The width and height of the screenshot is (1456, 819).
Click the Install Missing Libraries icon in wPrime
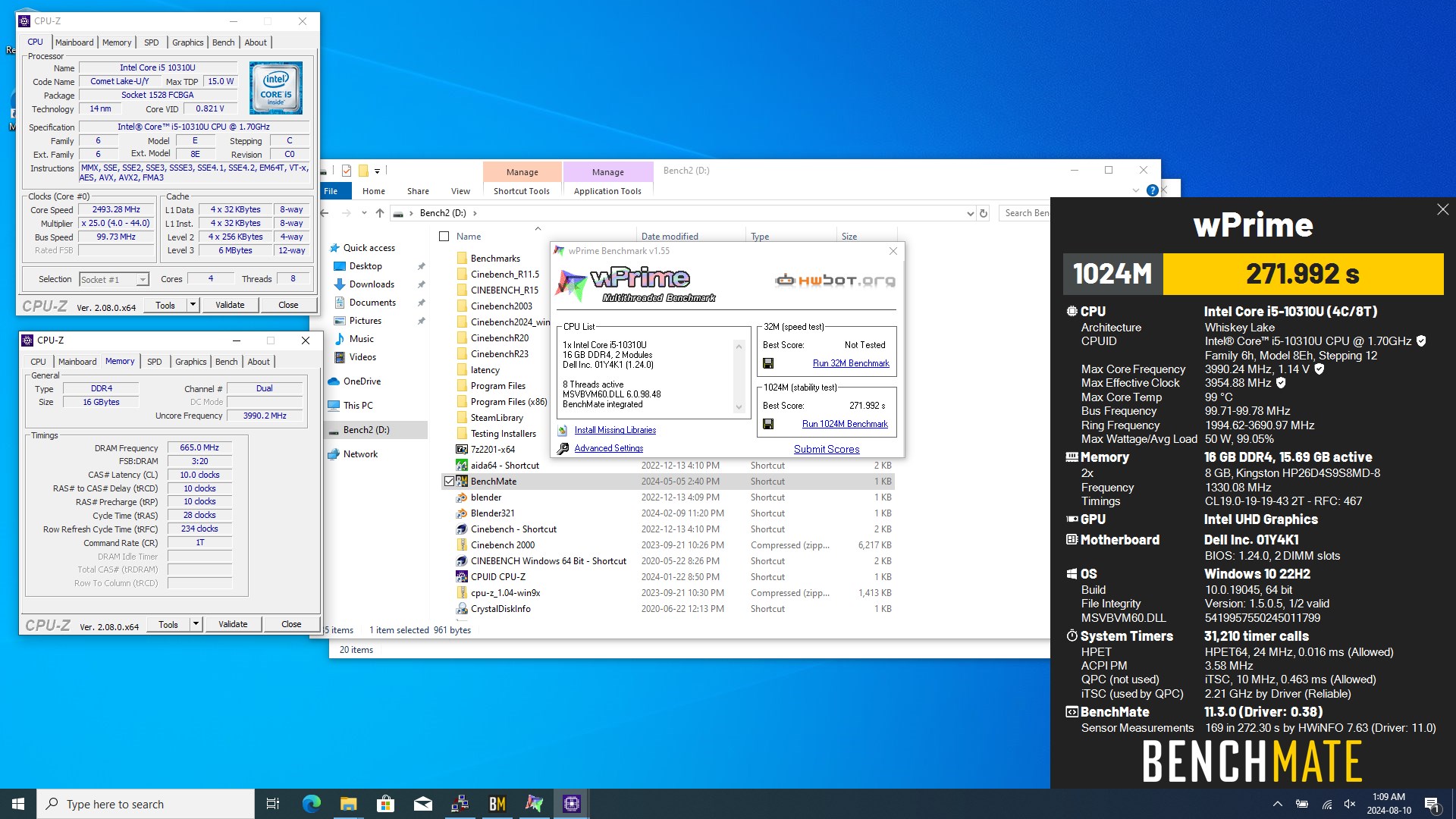pos(563,430)
